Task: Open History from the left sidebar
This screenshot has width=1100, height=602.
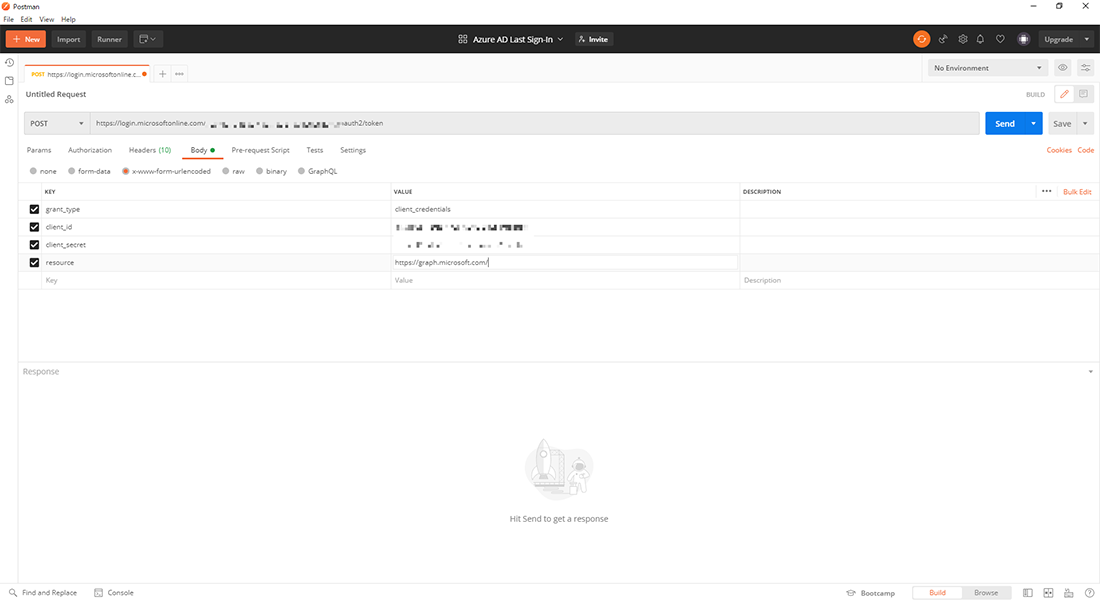Action: point(9,62)
